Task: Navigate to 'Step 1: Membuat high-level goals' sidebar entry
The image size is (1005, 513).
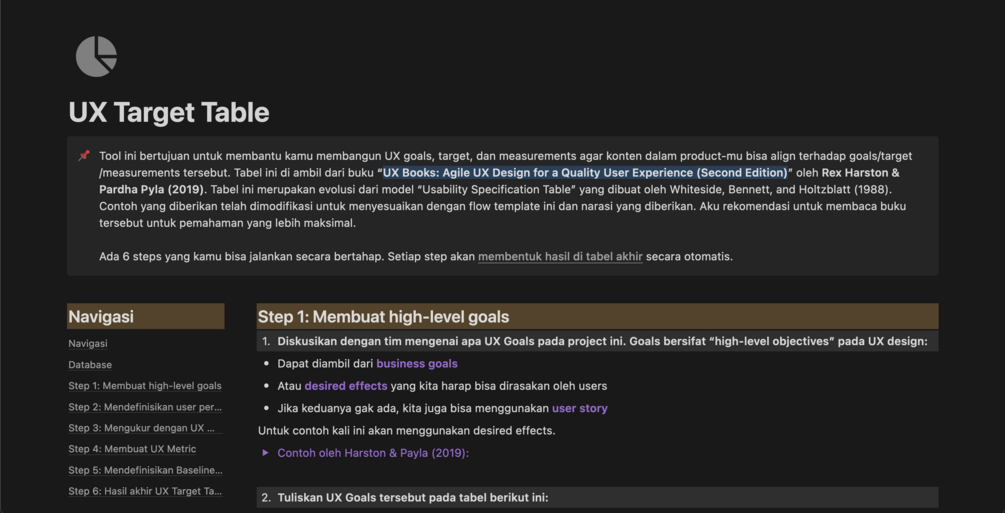Action: coord(145,386)
